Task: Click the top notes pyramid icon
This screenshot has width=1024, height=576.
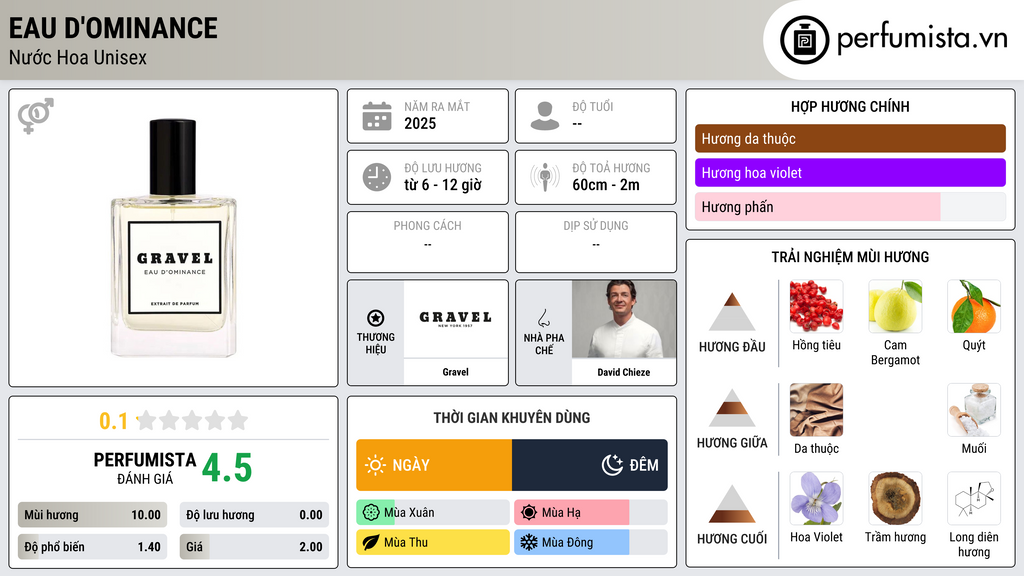Action: click(732, 312)
